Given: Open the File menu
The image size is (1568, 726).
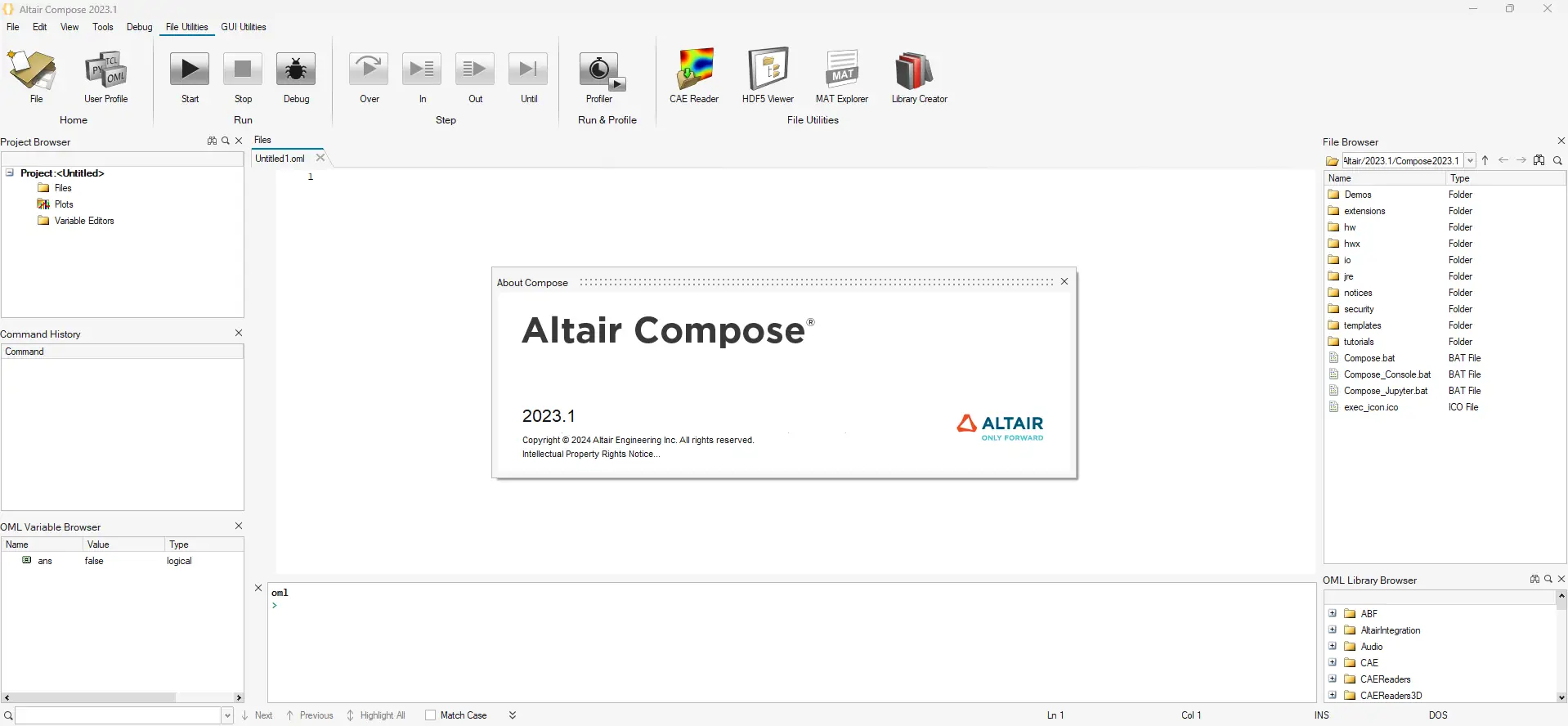Looking at the screenshot, I should (13, 27).
